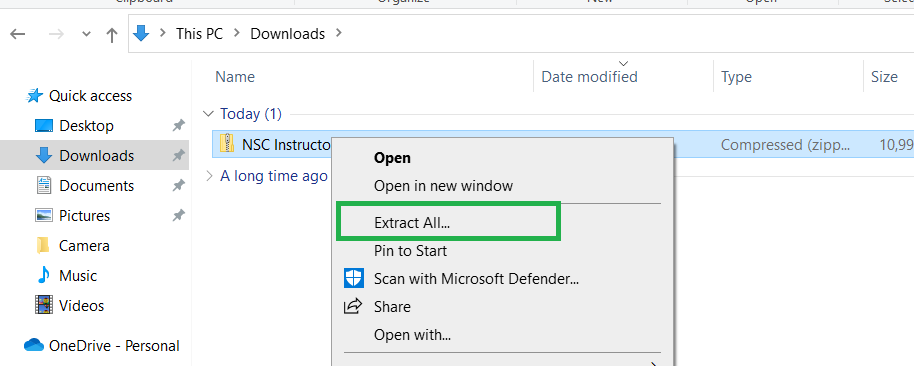Open OneDrive - Personal in sidebar
Screen dimensions: 914x366
114,346
